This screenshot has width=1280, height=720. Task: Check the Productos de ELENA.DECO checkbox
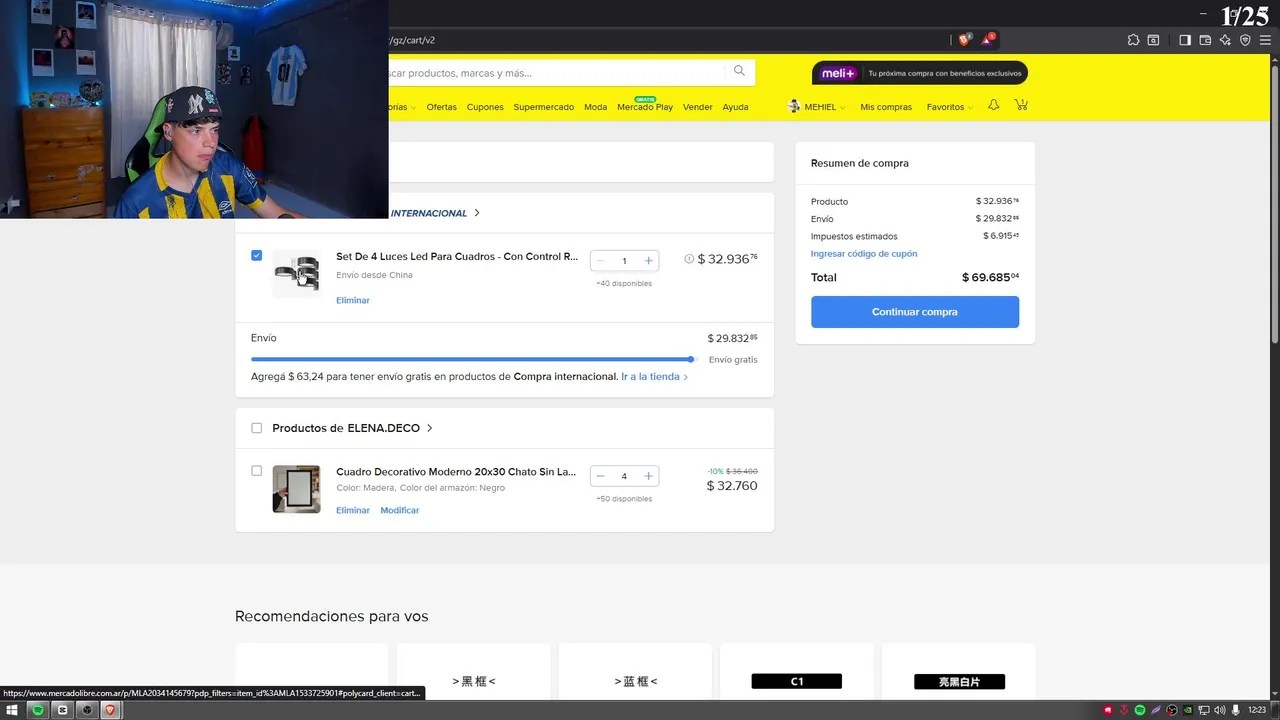pyautogui.click(x=256, y=428)
